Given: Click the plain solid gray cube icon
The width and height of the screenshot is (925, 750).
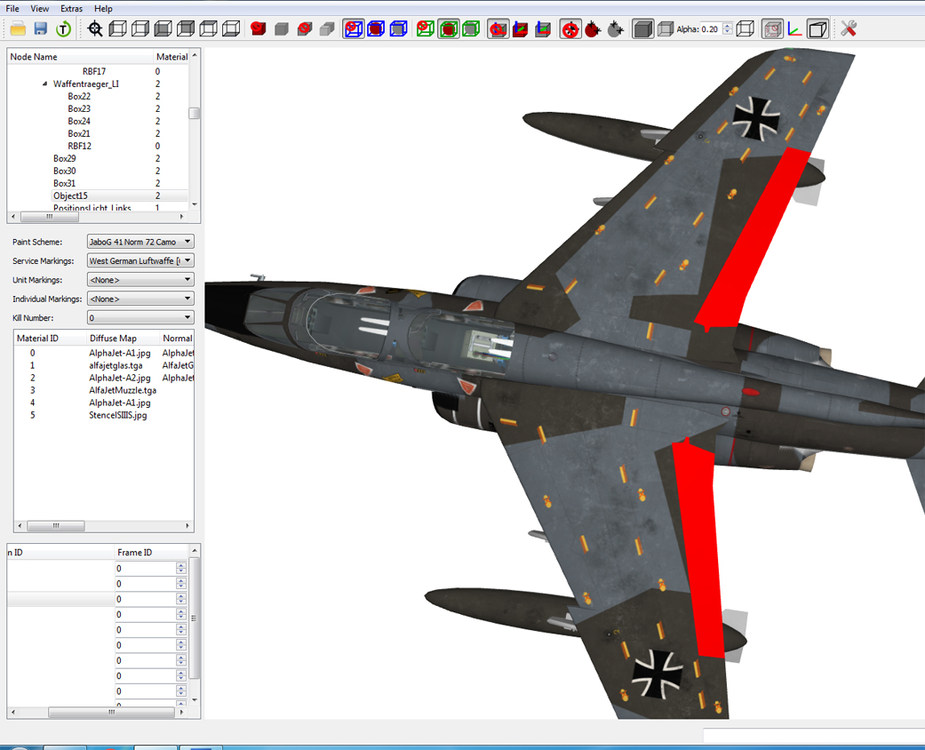Looking at the screenshot, I should 281,28.
